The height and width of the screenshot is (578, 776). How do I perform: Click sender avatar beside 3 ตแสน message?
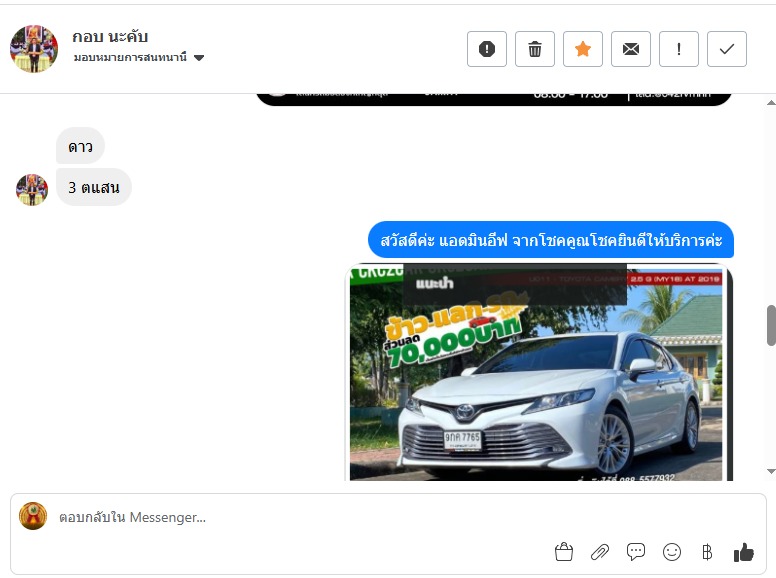click(32, 190)
